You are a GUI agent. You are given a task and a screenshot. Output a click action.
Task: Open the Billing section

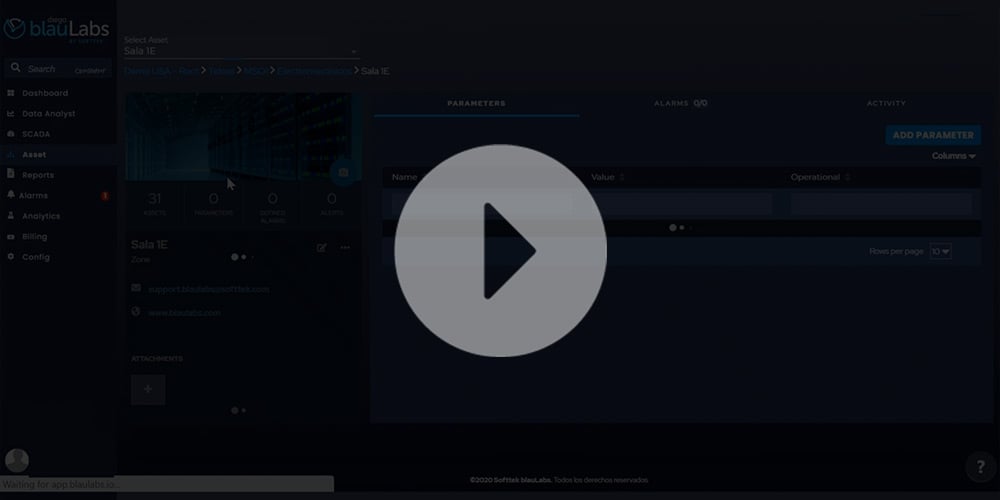click(35, 237)
